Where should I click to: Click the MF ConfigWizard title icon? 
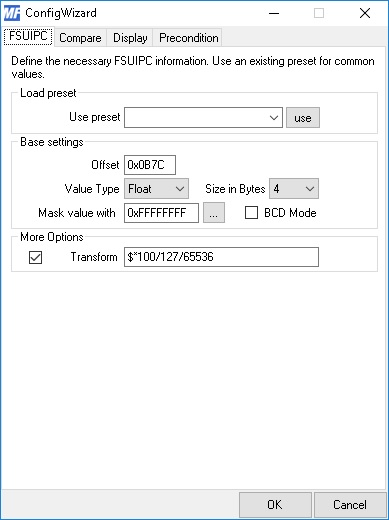click(12, 13)
